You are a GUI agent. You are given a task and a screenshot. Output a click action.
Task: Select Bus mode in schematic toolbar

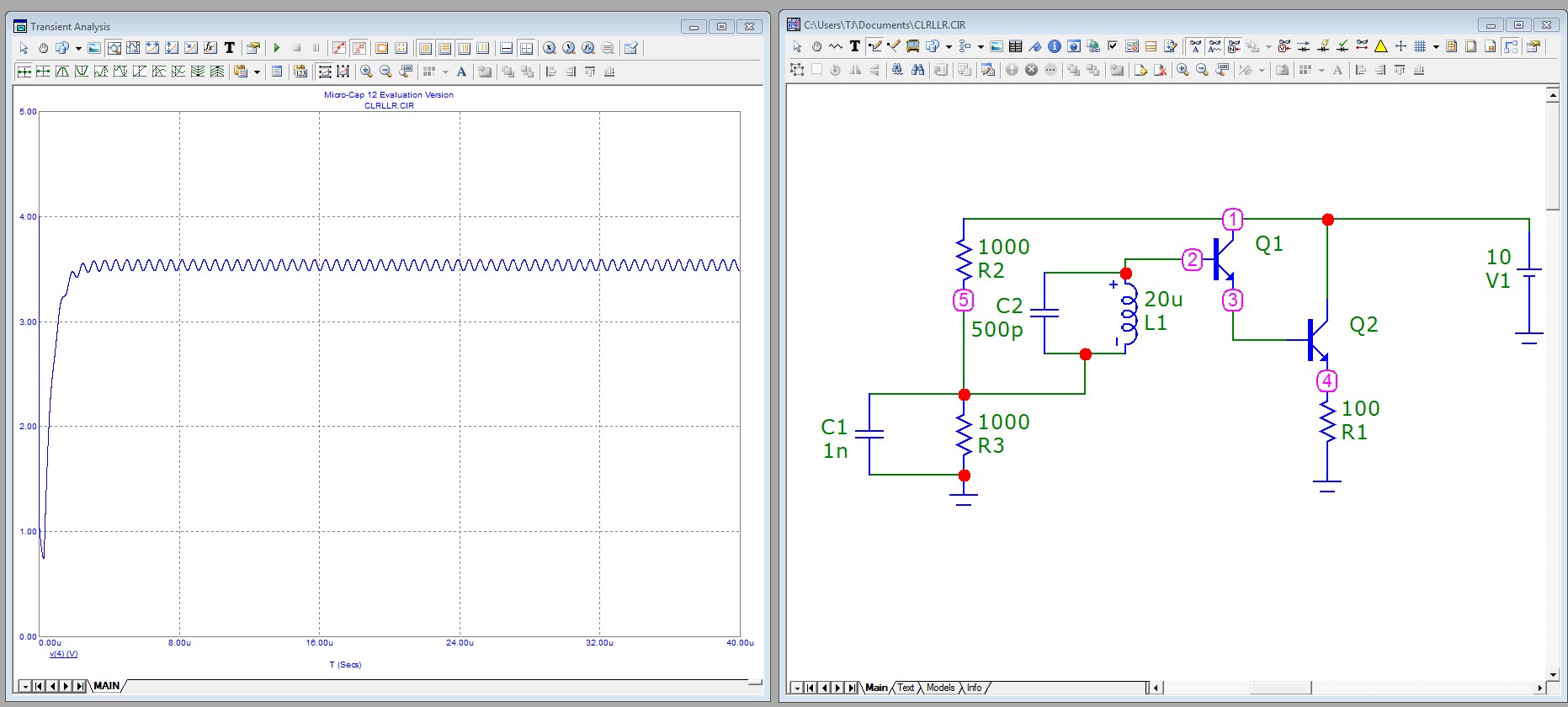pyautogui.click(x=912, y=46)
